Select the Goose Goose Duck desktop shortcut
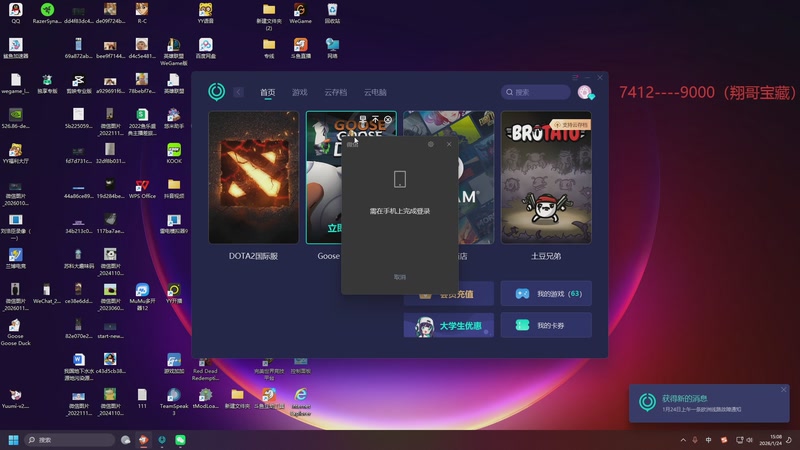The height and width of the screenshot is (450, 800). pyautogui.click(x=15, y=332)
